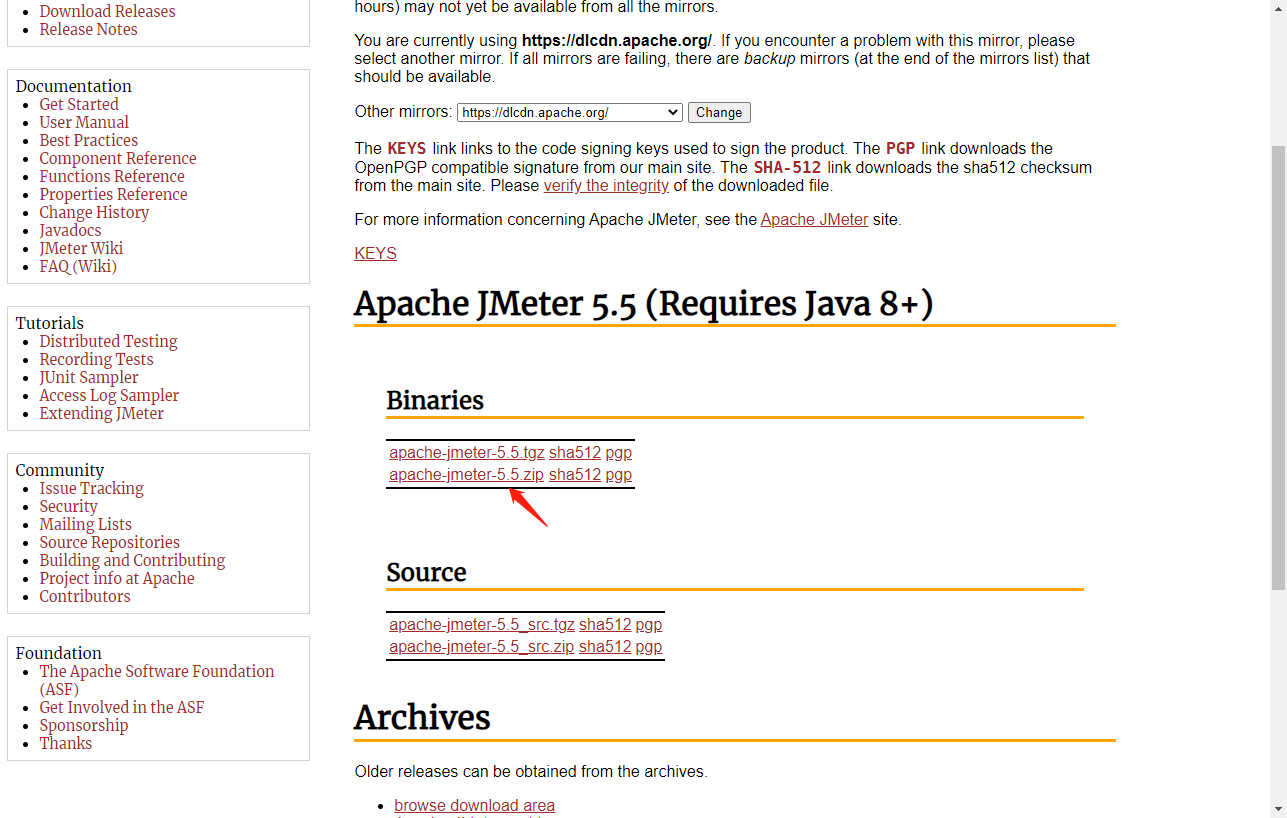Open the Thanks link
1287x818 pixels.
point(65,743)
